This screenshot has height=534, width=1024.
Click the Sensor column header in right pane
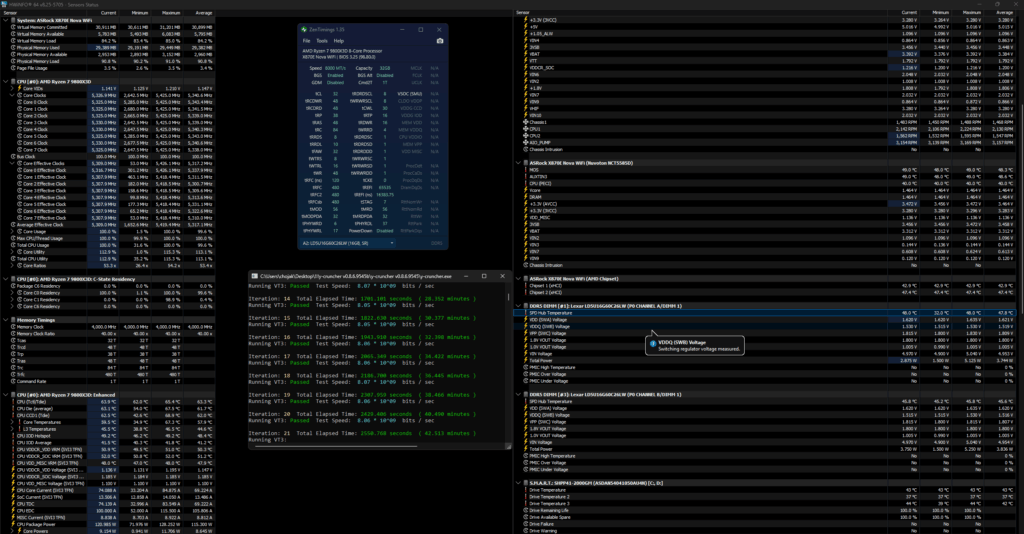pyautogui.click(x=703, y=13)
